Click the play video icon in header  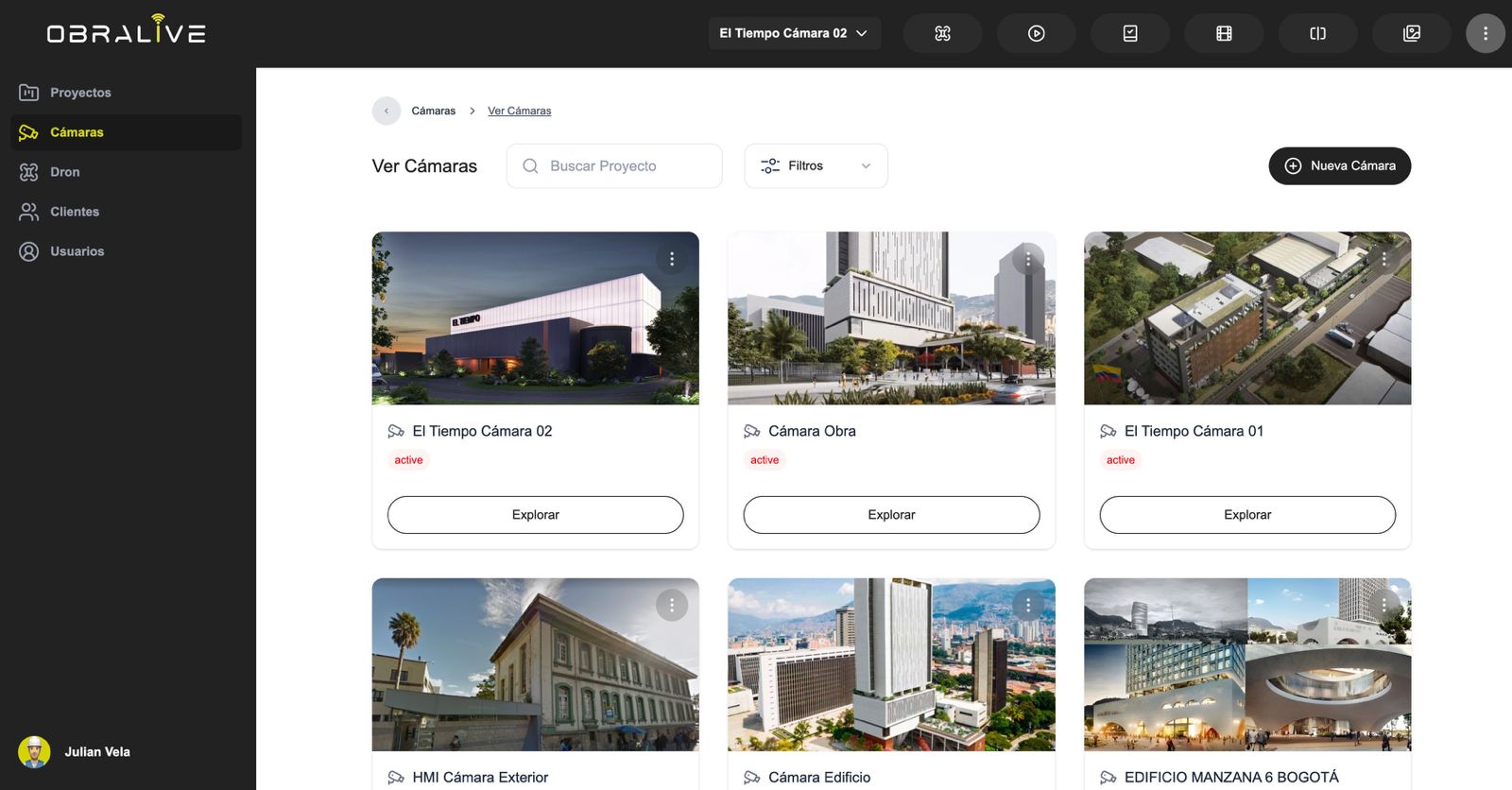pyautogui.click(x=1036, y=34)
